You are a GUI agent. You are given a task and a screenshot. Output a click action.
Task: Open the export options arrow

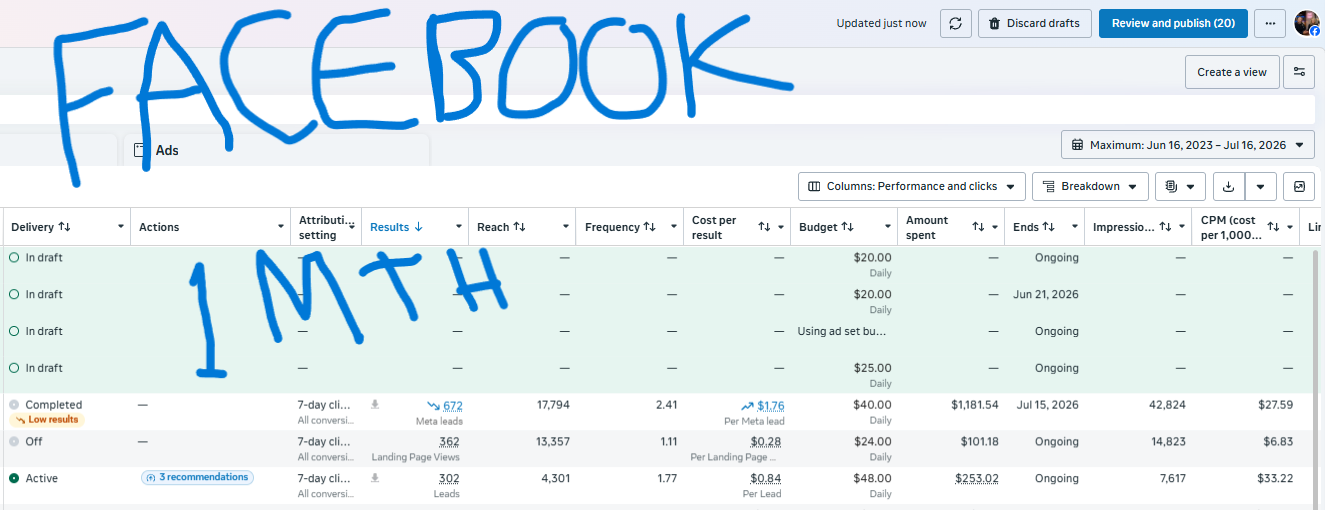pos(1261,186)
